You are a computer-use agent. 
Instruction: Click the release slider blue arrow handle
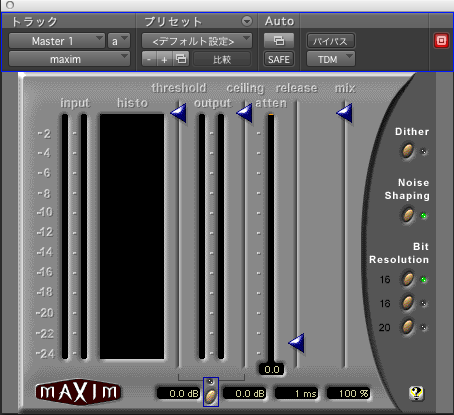(296, 342)
